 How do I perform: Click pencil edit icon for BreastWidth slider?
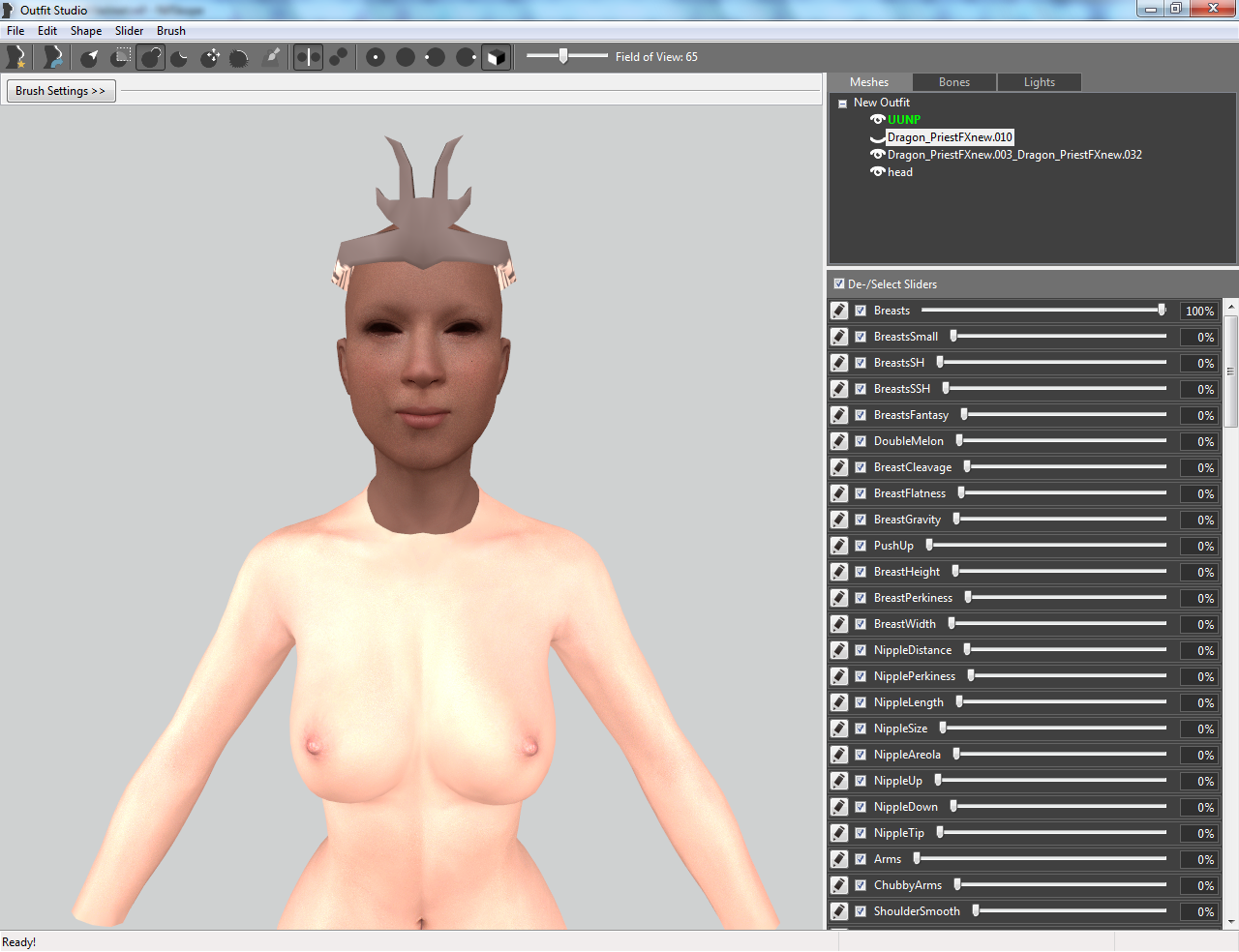(x=839, y=624)
